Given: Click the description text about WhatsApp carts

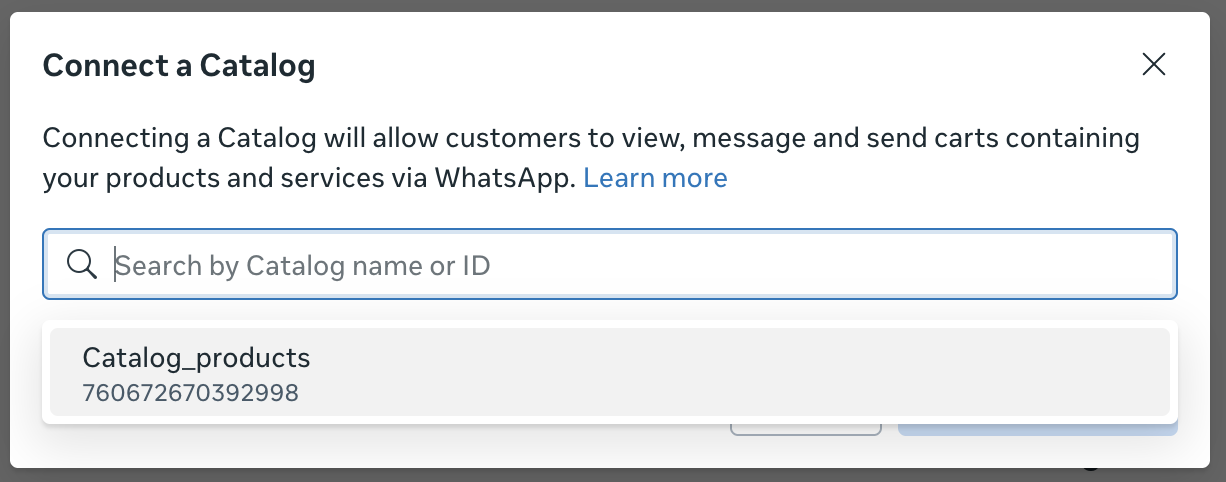Looking at the screenshot, I should point(590,138).
